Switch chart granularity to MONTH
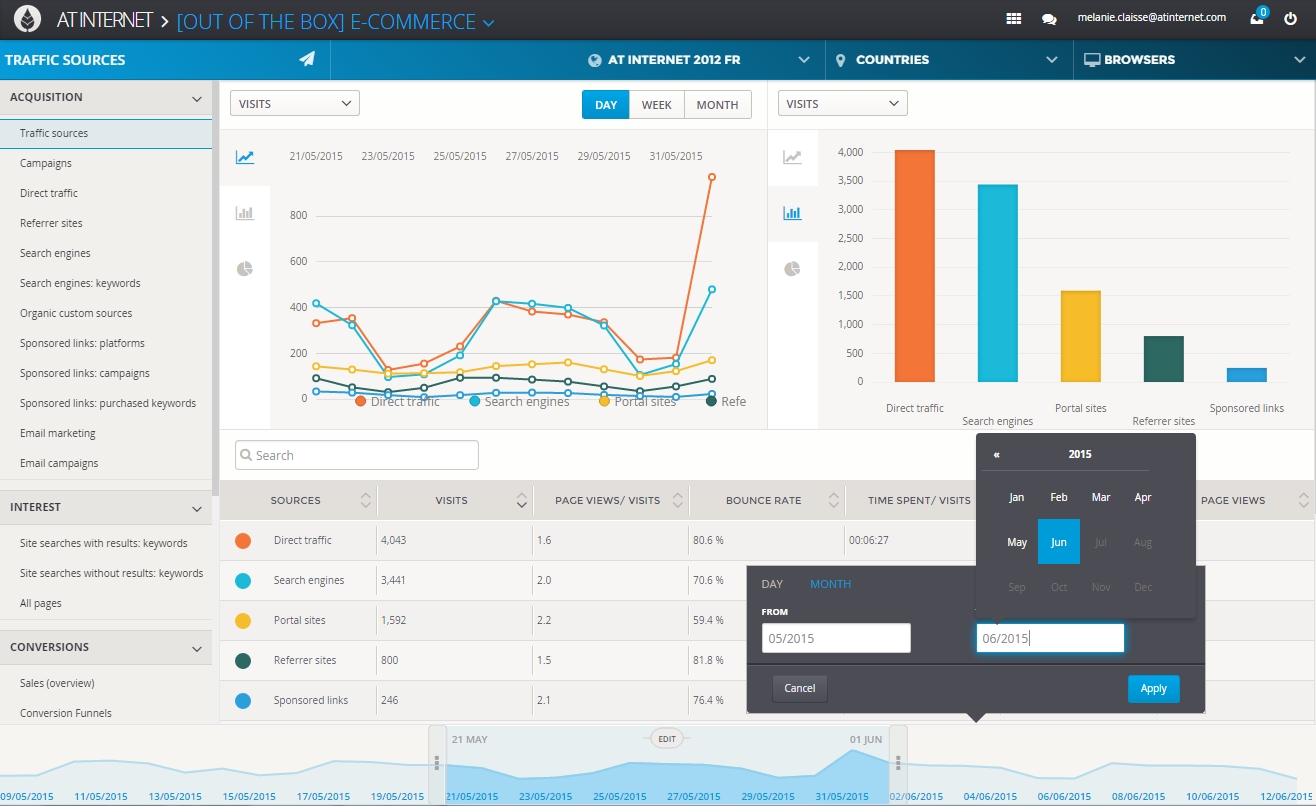 coord(718,105)
